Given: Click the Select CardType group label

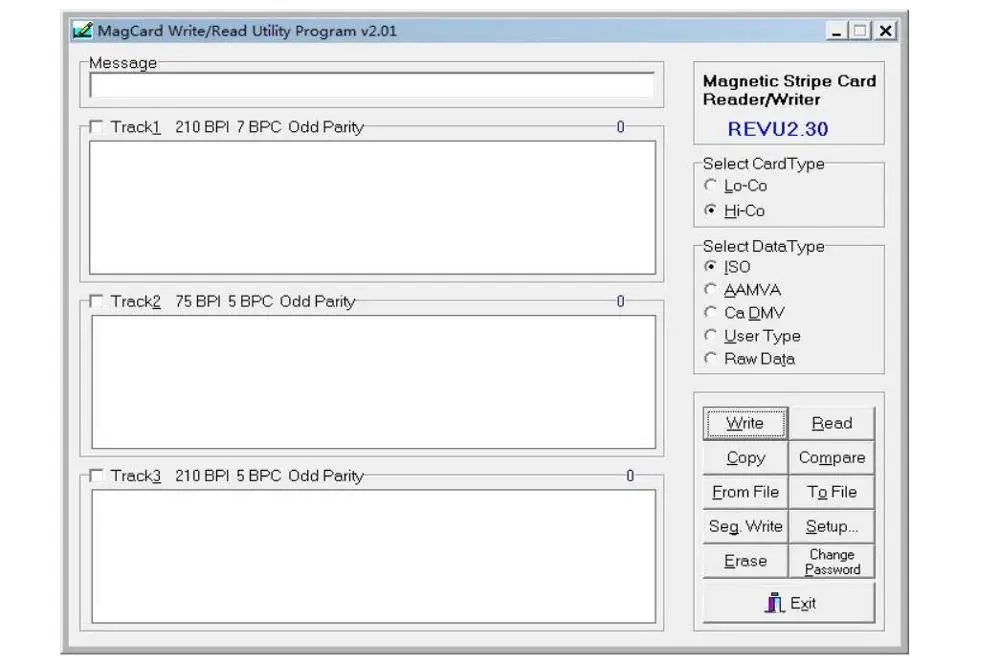Looking at the screenshot, I should click(x=763, y=164).
